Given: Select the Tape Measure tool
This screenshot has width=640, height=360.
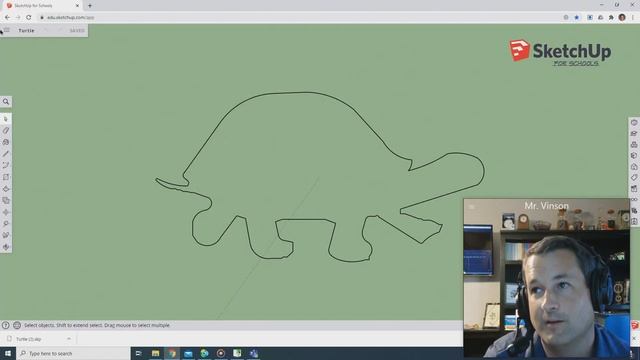Looking at the screenshot, I should (x=6, y=224).
